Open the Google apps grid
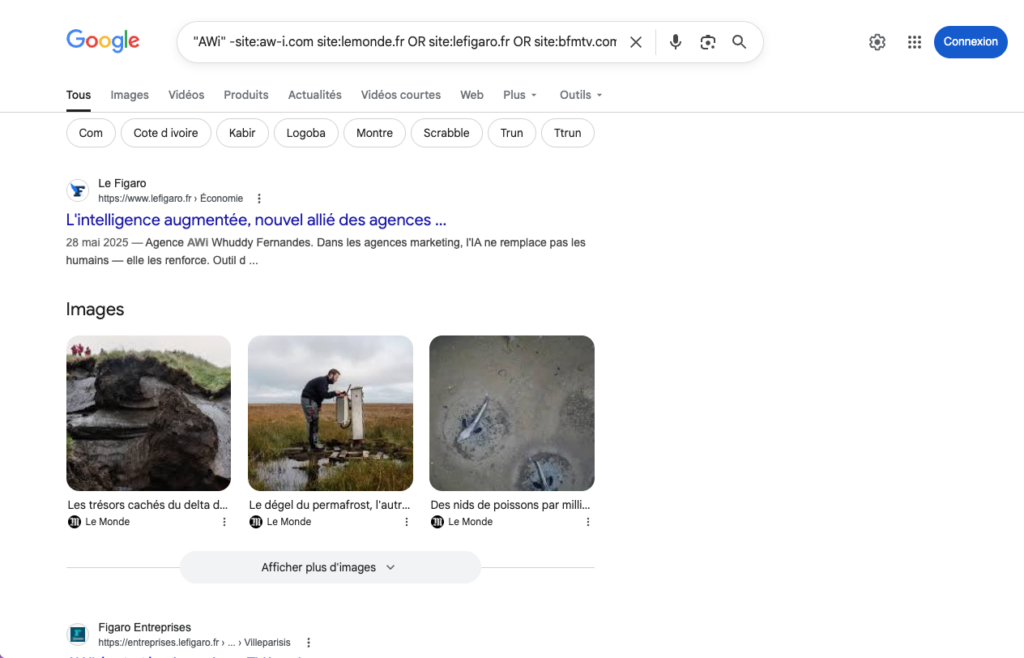1024x658 pixels. click(914, 42)
